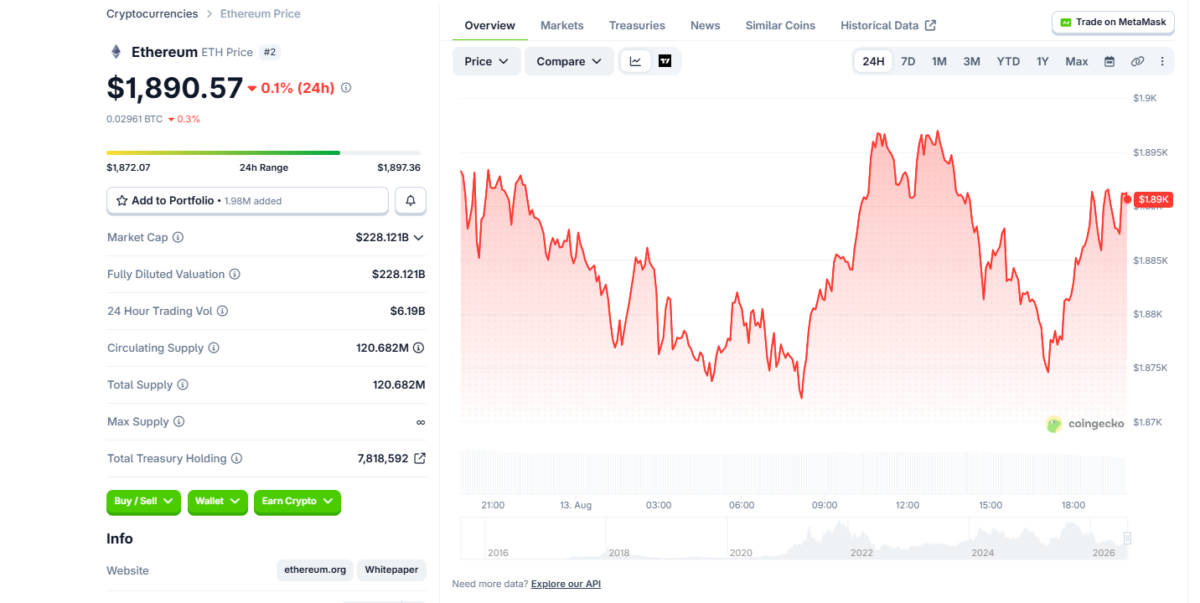Open the Market Cap info tooltip icon
Screen dimensions: 1200x603
tap(178, 237)
